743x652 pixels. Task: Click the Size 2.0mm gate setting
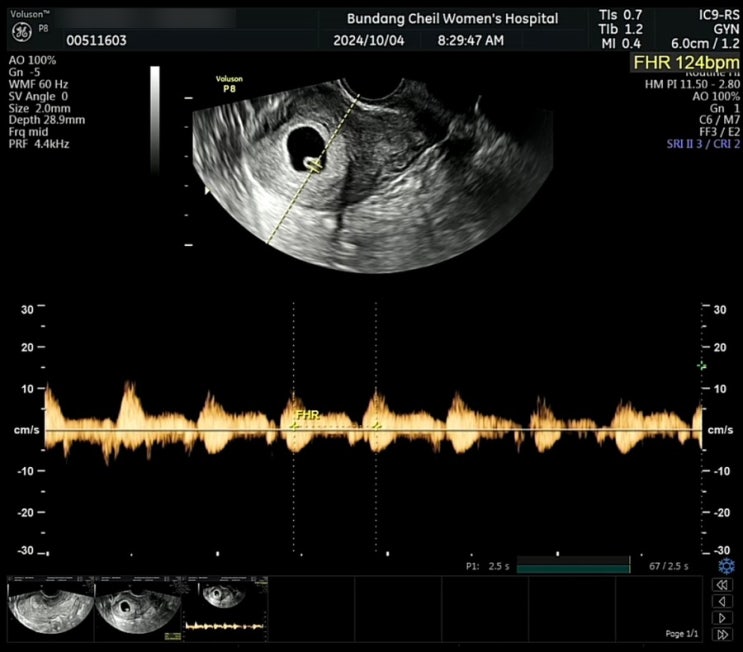tap(39, 109)
